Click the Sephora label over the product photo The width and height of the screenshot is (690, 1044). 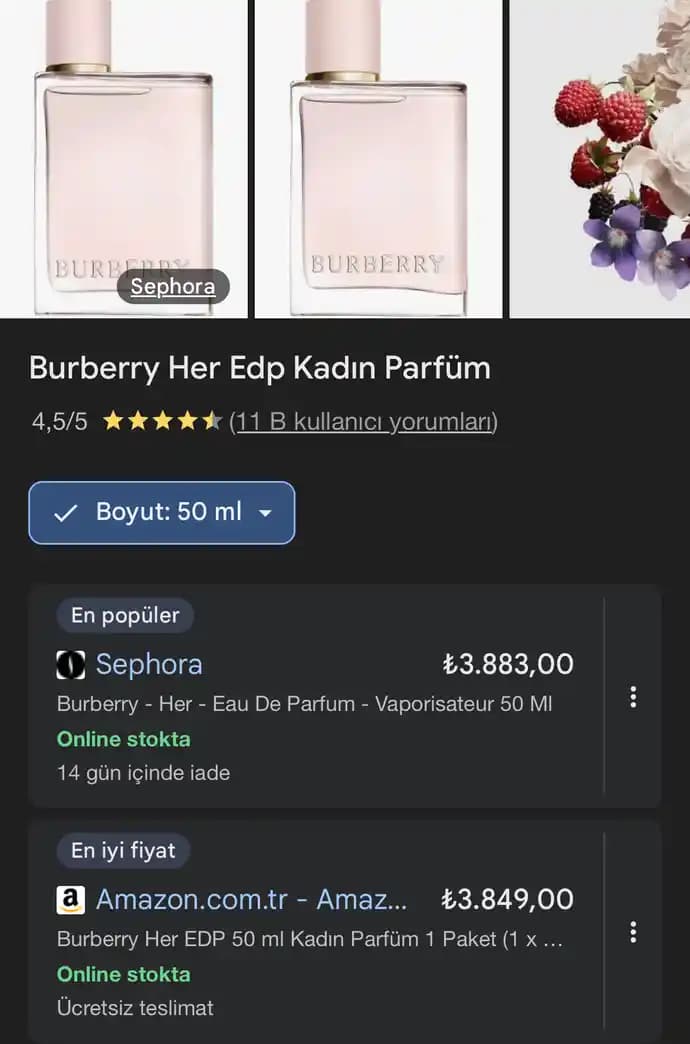pos(172,286)
